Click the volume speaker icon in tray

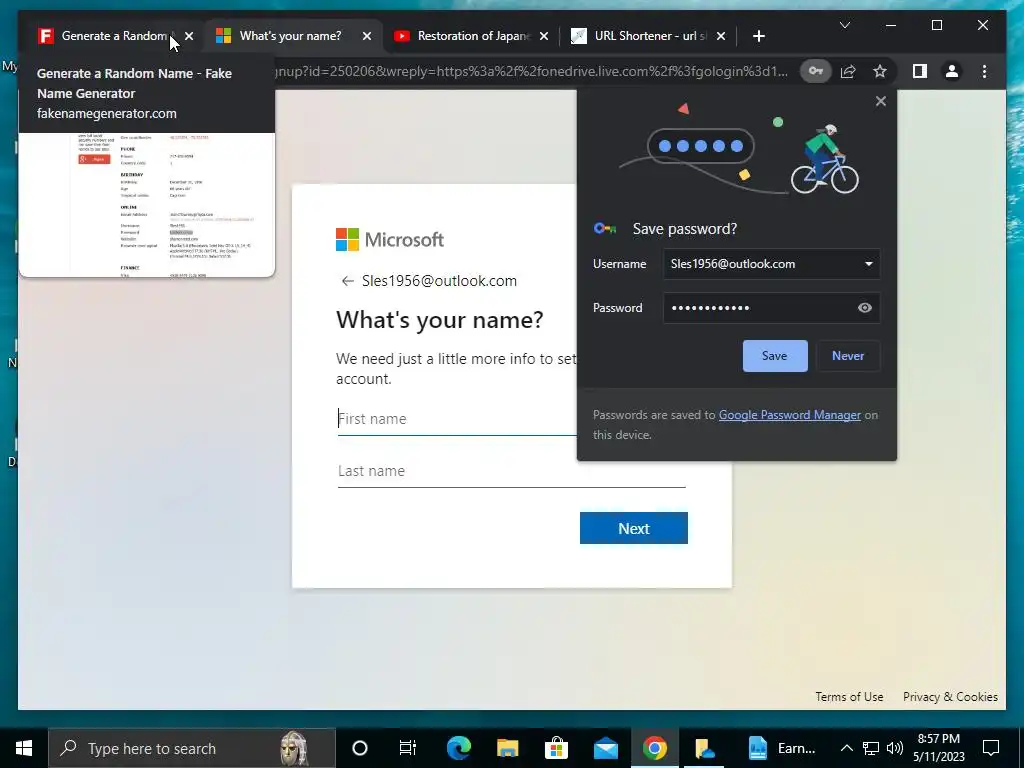point(895,748)
